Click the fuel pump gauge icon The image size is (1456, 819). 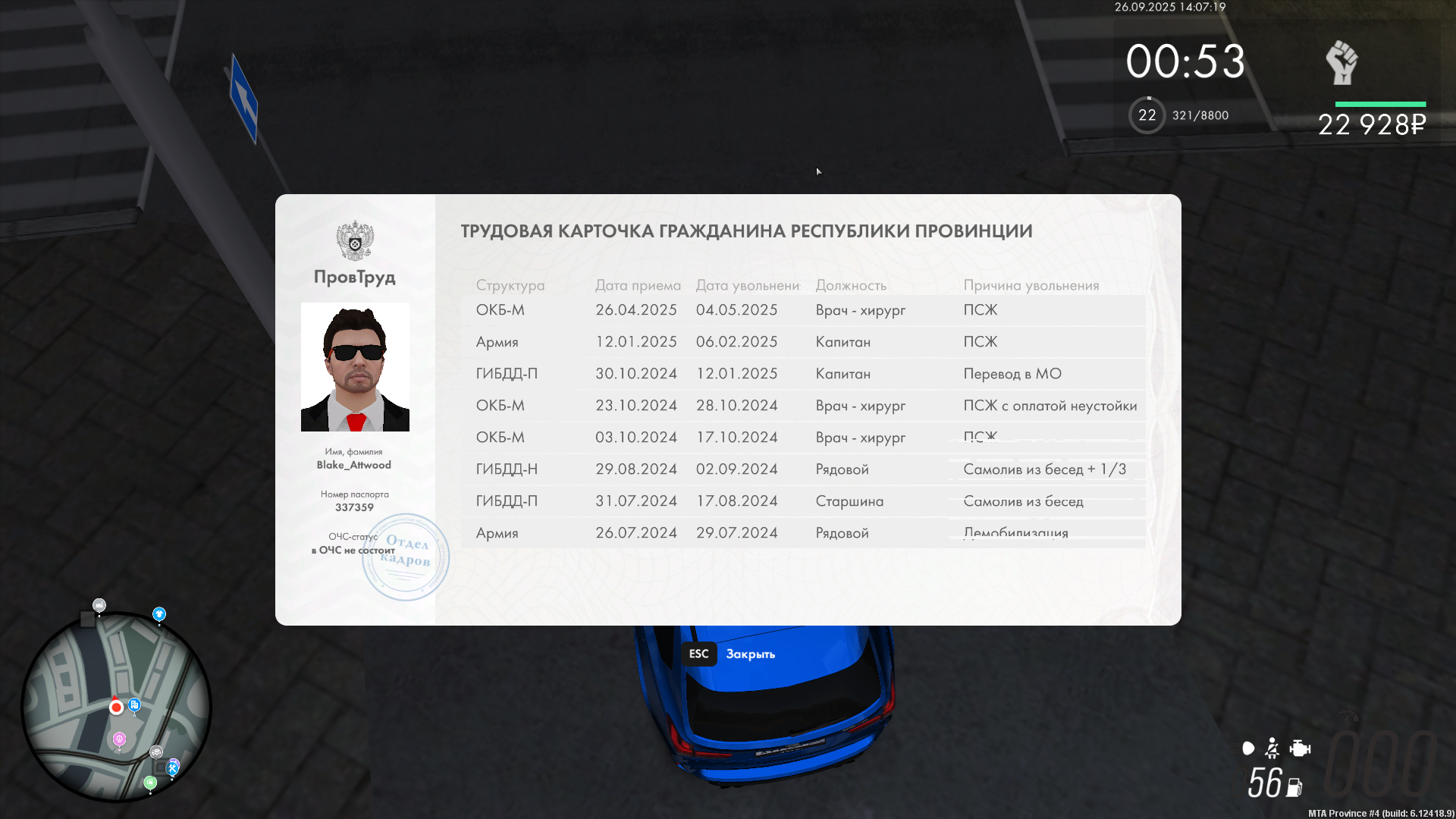click(x=1294, y=787)
